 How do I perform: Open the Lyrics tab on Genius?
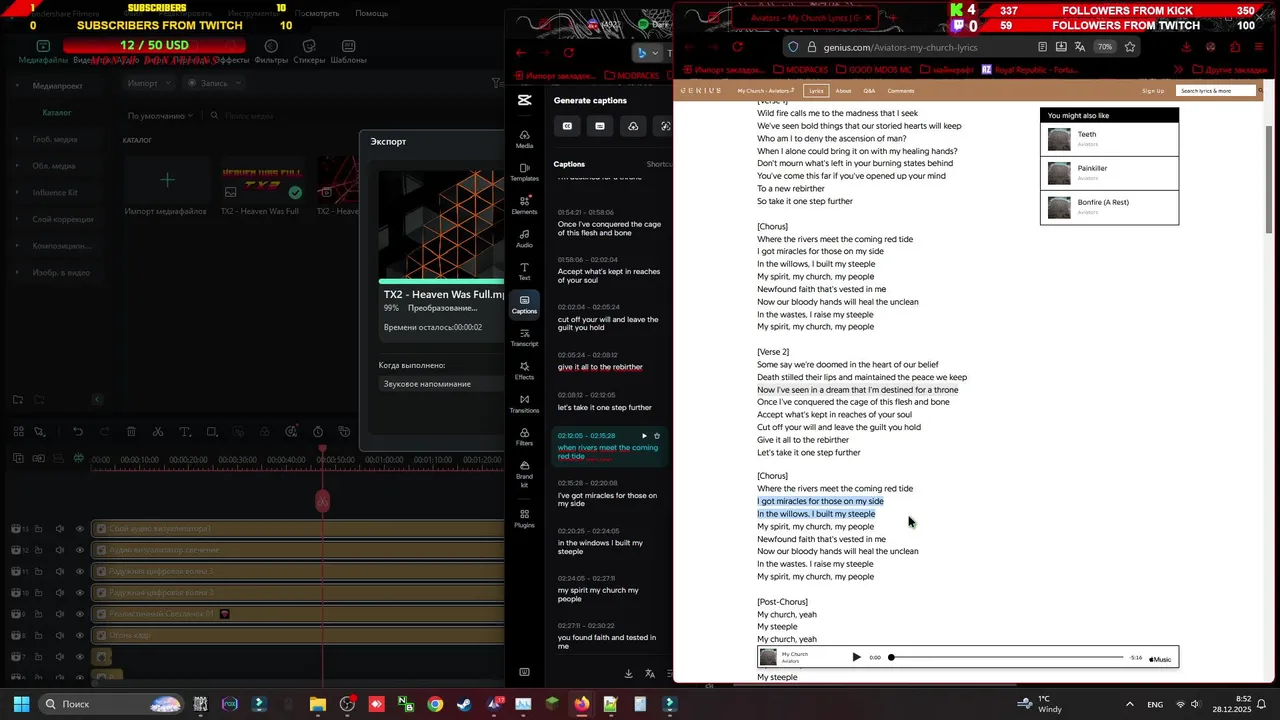click(816, 91)
